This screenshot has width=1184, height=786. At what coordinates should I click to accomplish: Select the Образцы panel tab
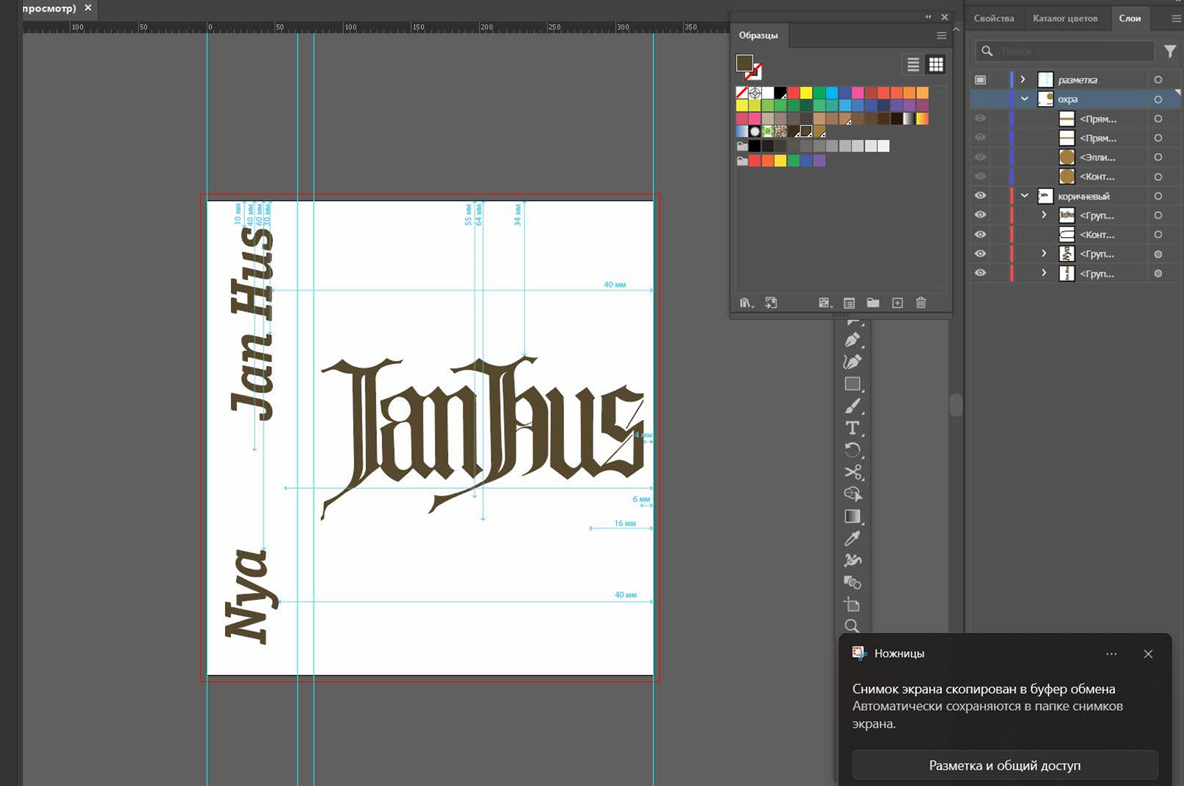(x=758, y=35)
